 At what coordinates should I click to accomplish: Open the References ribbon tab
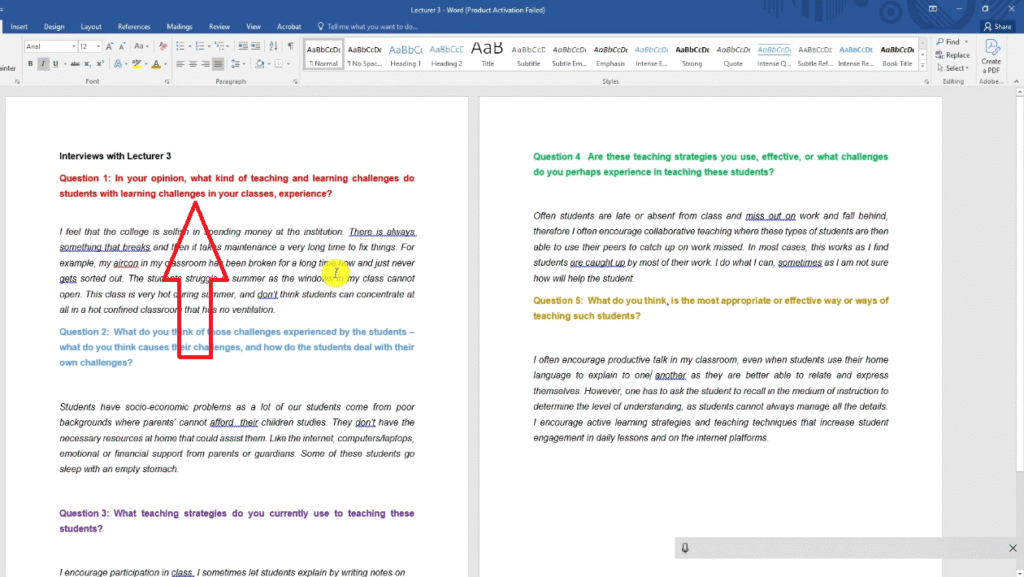click(x=134, y=27)
